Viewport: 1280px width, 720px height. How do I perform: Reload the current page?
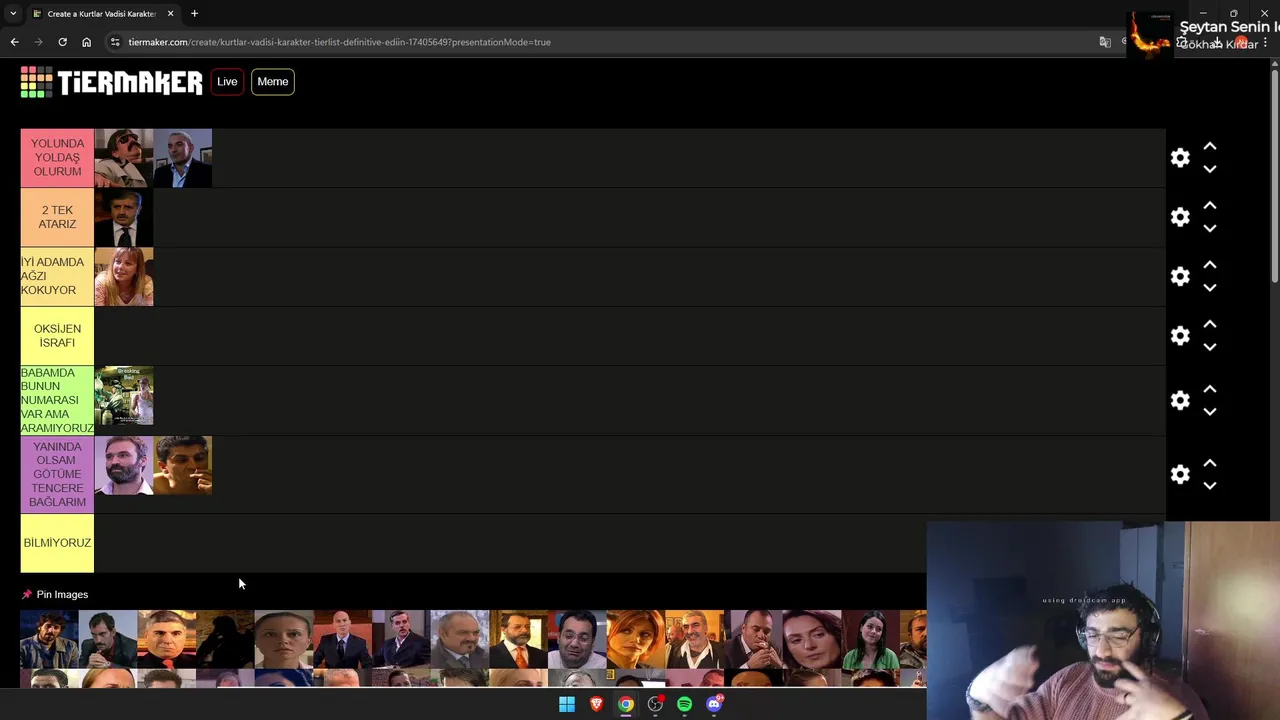click(x=62, y=42)
